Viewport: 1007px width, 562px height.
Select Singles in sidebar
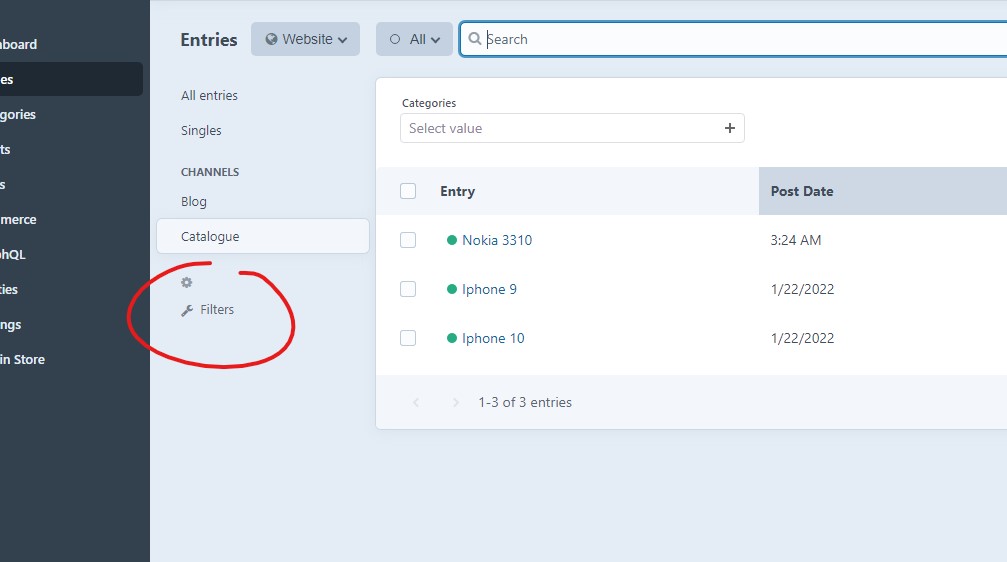tap(201, 130)
